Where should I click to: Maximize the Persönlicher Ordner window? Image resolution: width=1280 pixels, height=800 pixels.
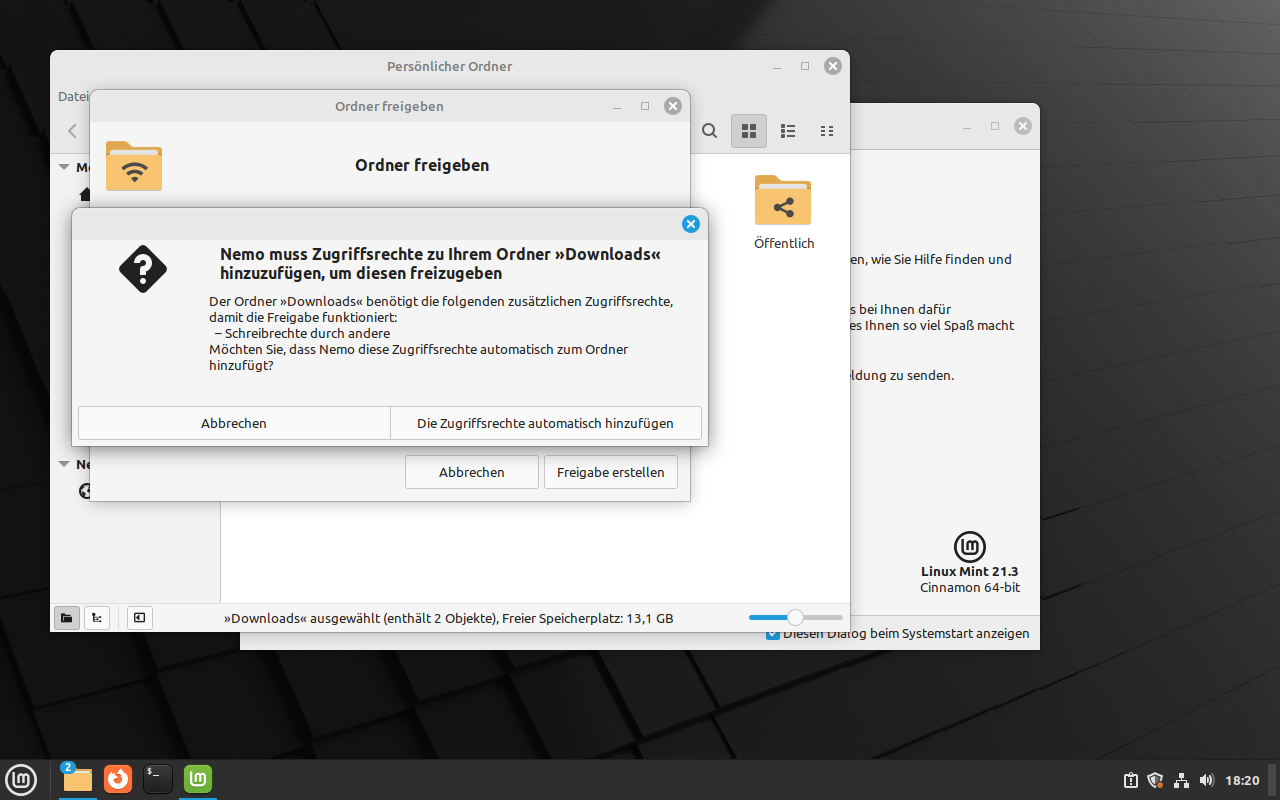[x=804, y=66]
